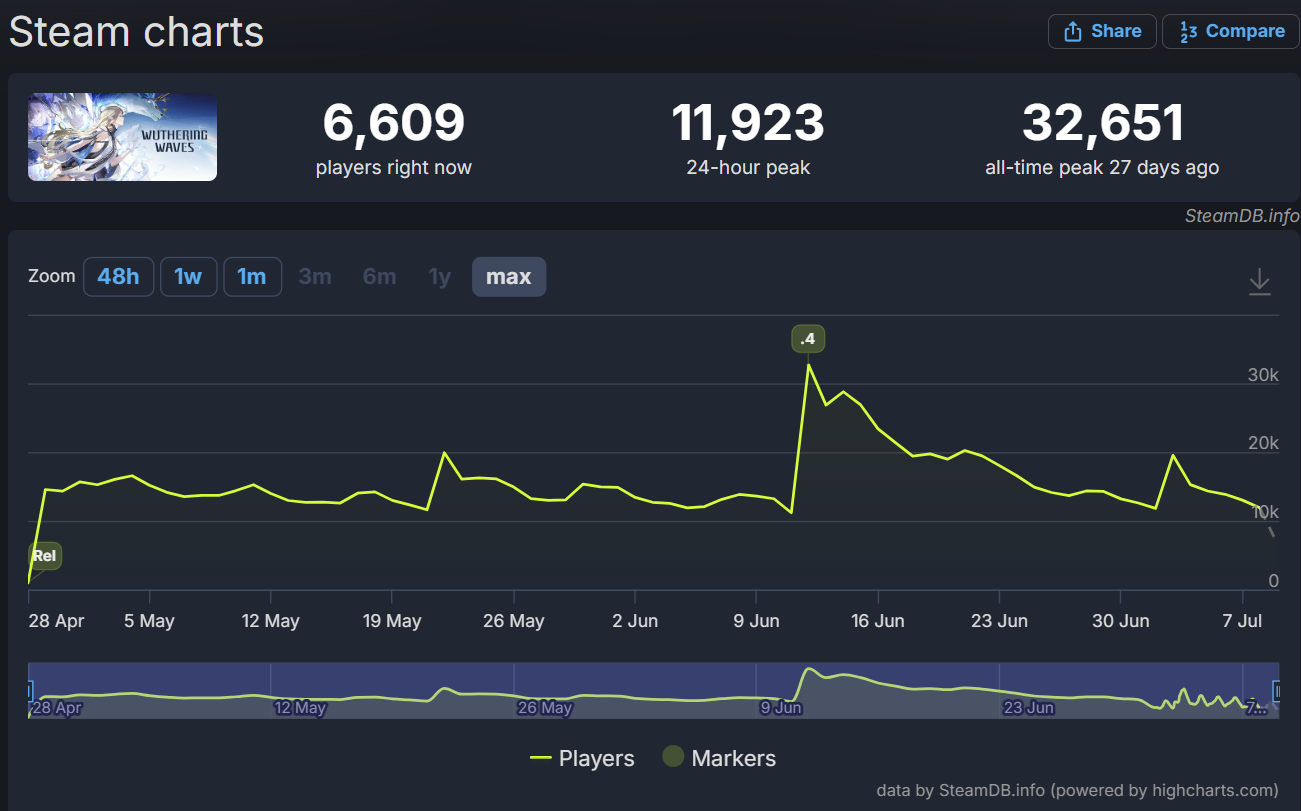Click the navigator 9 Jun label
The height and width of the screenshot is (811, 1301).
[x=781, y=708]
